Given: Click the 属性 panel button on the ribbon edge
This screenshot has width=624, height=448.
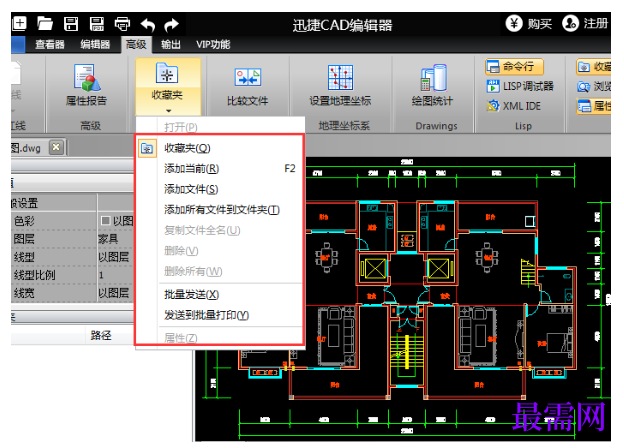Looking at the screenshot, I should click(x=594, y=106).
